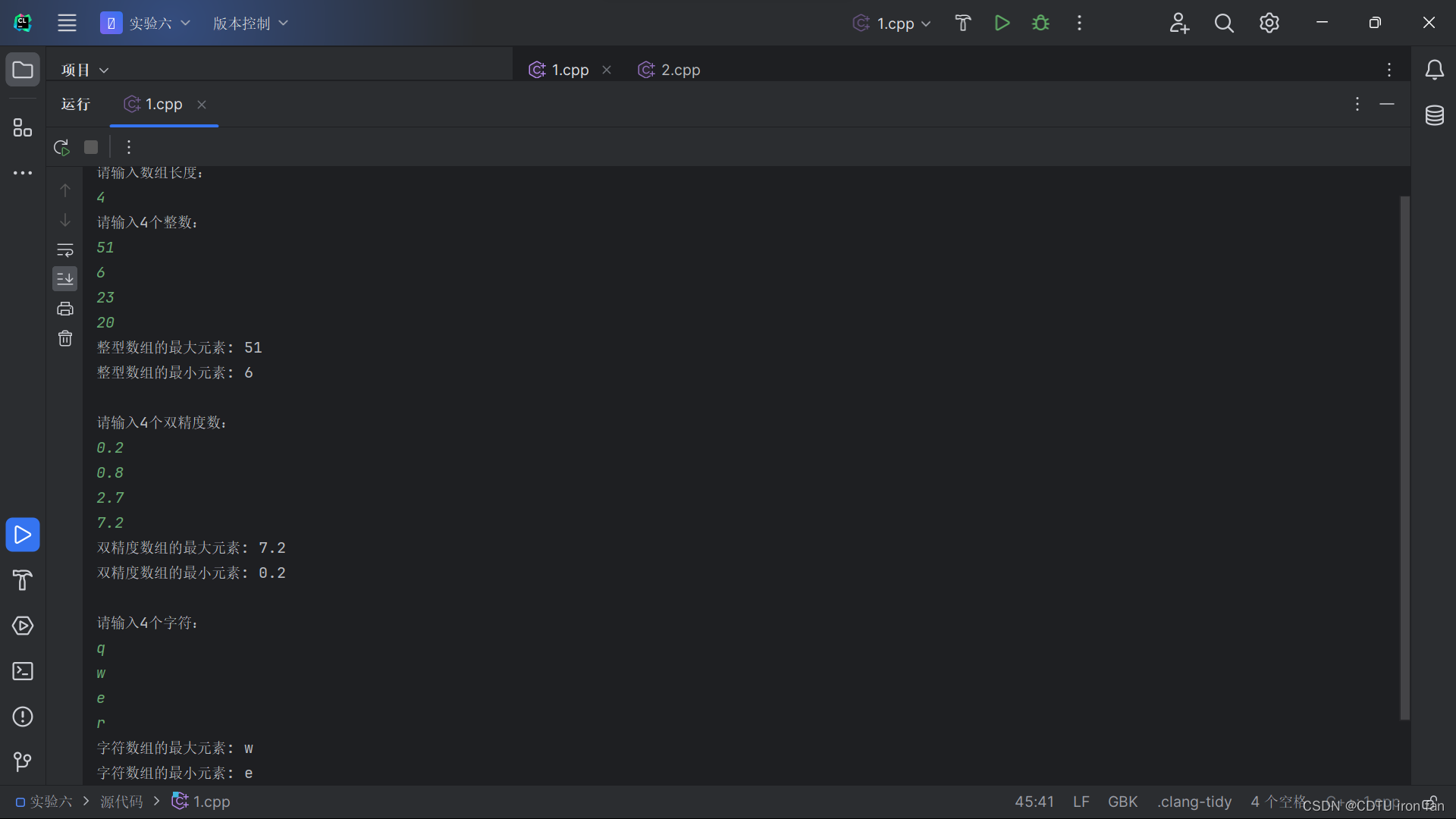
Task: Open the Terminal tool window
Action: pos(23,671)
